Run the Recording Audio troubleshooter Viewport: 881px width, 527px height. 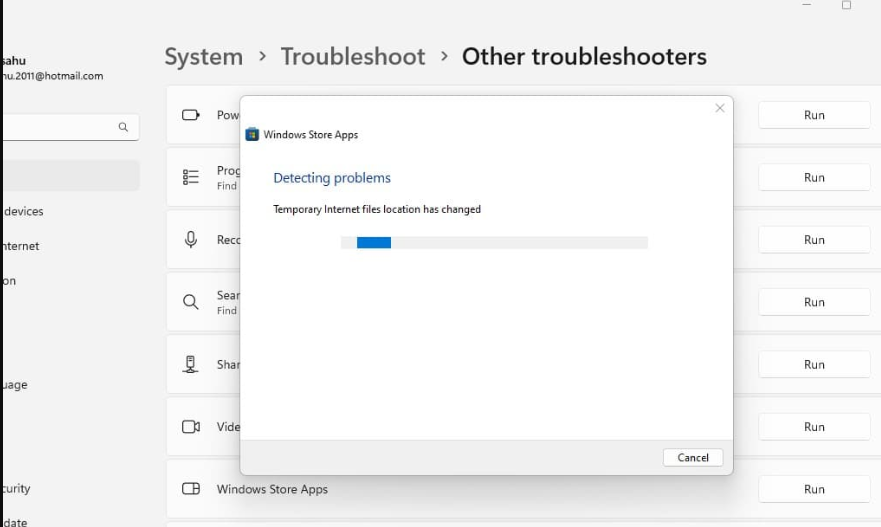814,240
